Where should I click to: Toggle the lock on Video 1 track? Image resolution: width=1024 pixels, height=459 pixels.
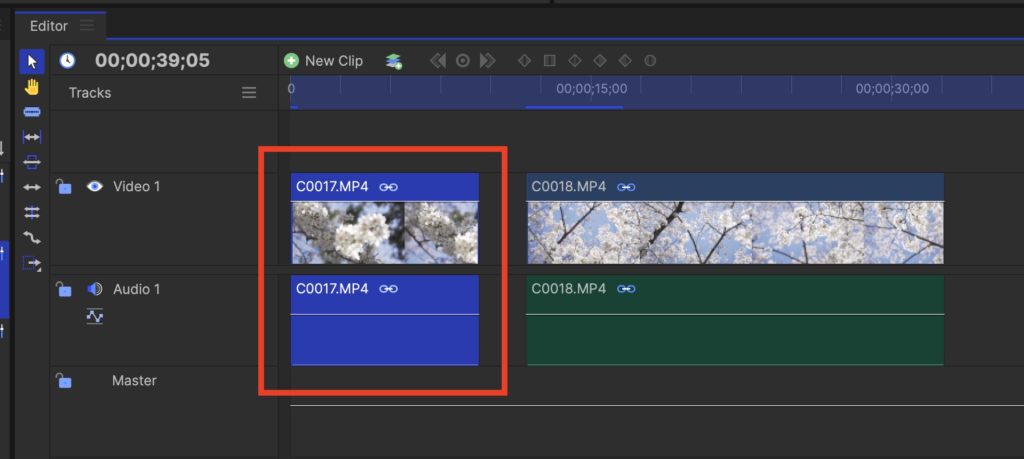64,186
